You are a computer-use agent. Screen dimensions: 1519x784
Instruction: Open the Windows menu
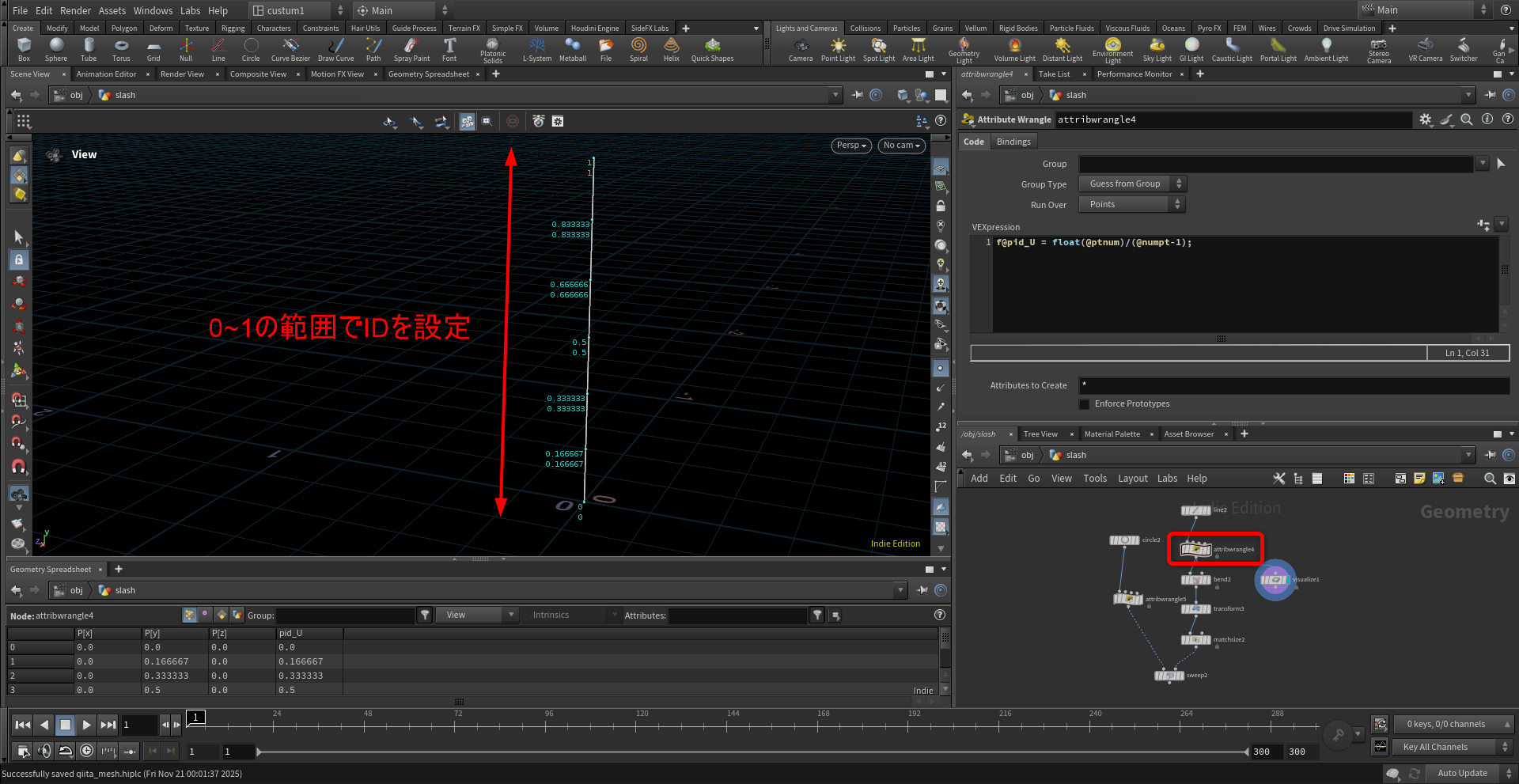click(x=153, y=10)
